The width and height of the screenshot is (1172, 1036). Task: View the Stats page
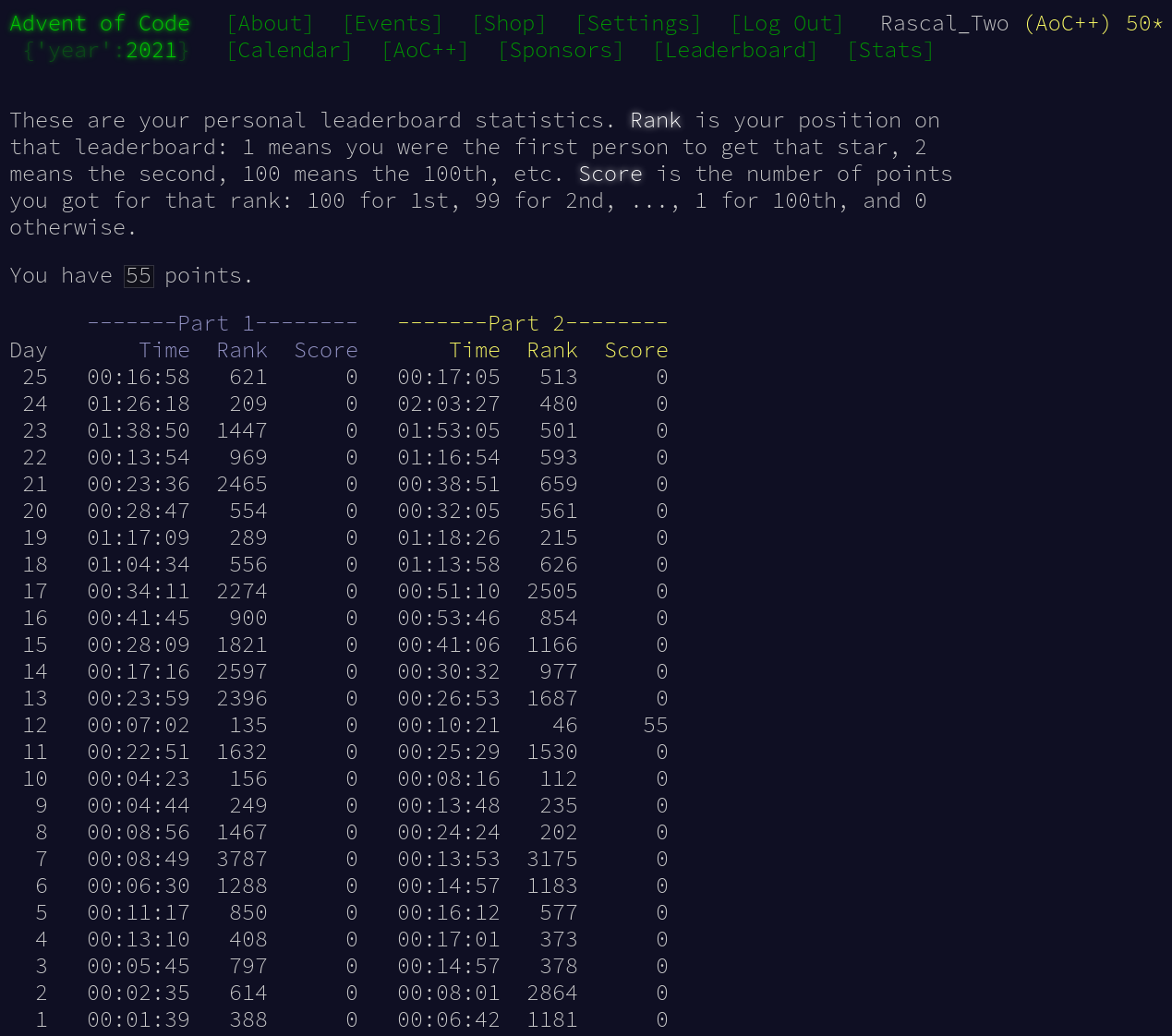pyautogui.click(x=890, y=50)
